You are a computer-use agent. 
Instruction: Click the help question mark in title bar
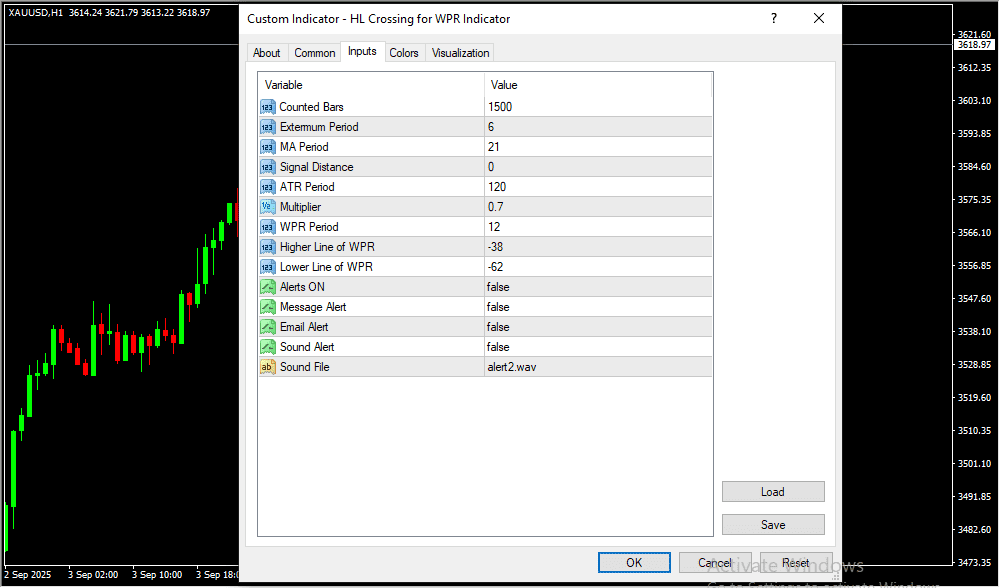tap(773, 18)
